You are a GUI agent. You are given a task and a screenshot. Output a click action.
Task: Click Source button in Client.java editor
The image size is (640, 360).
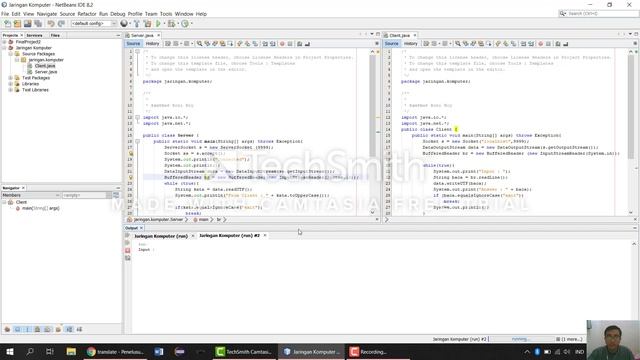(391, 44)
